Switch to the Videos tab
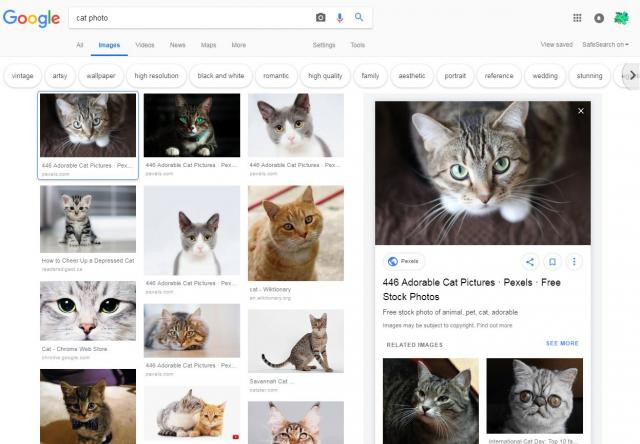The width and height of the screenshot is (640, 444). tap(145, 45)
